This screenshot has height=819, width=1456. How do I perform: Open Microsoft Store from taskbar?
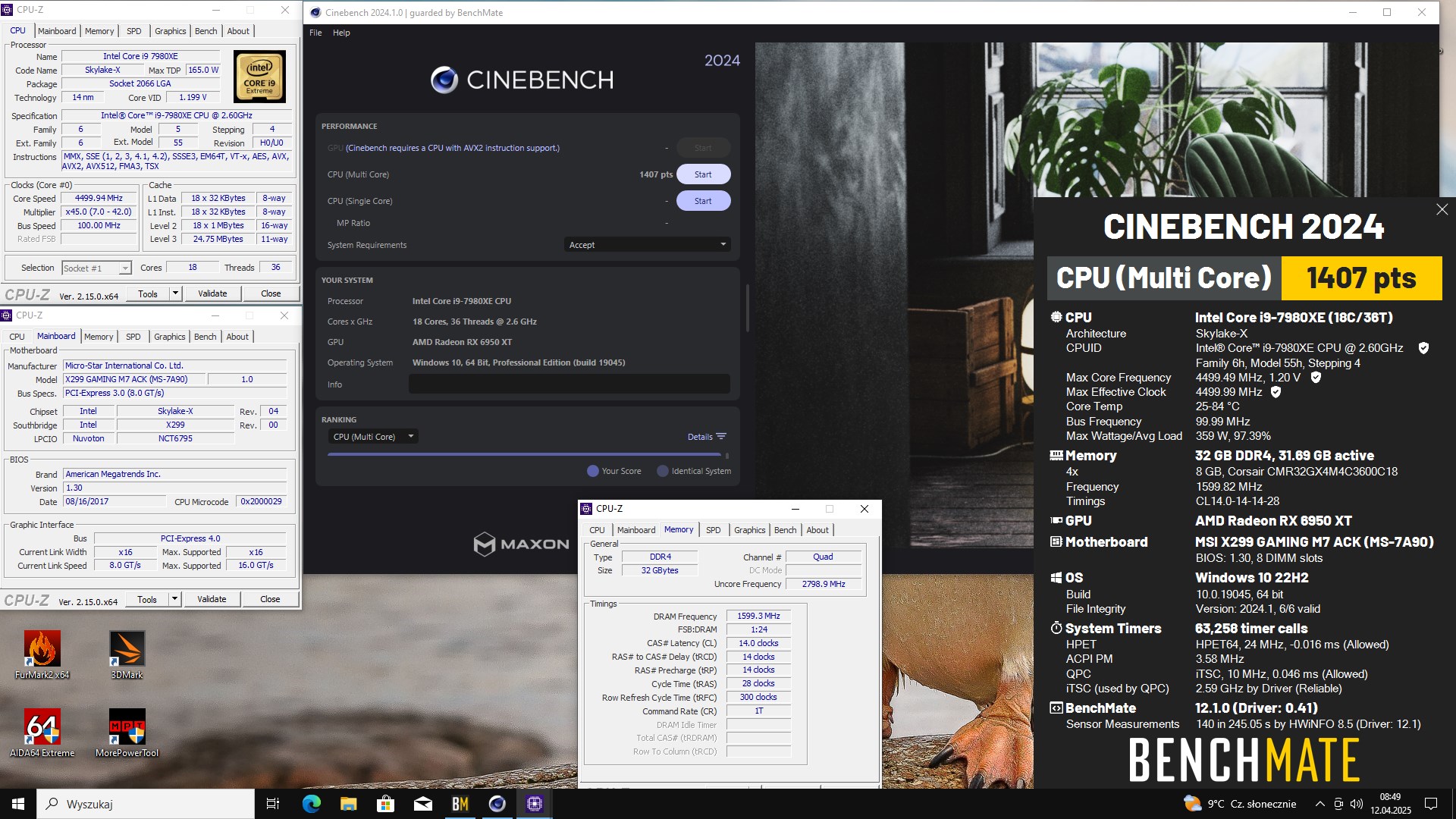coord(385,804)
